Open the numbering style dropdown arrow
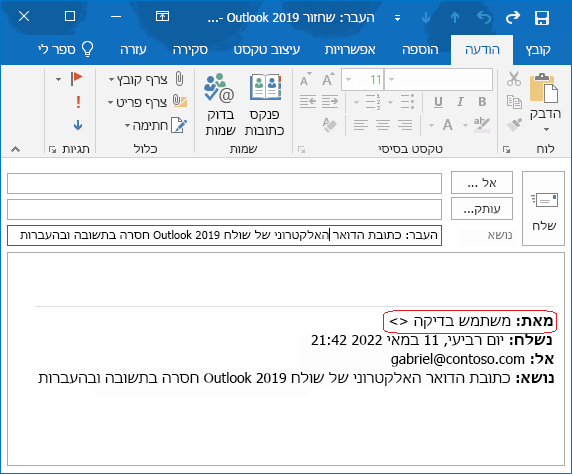 [356, 102]
